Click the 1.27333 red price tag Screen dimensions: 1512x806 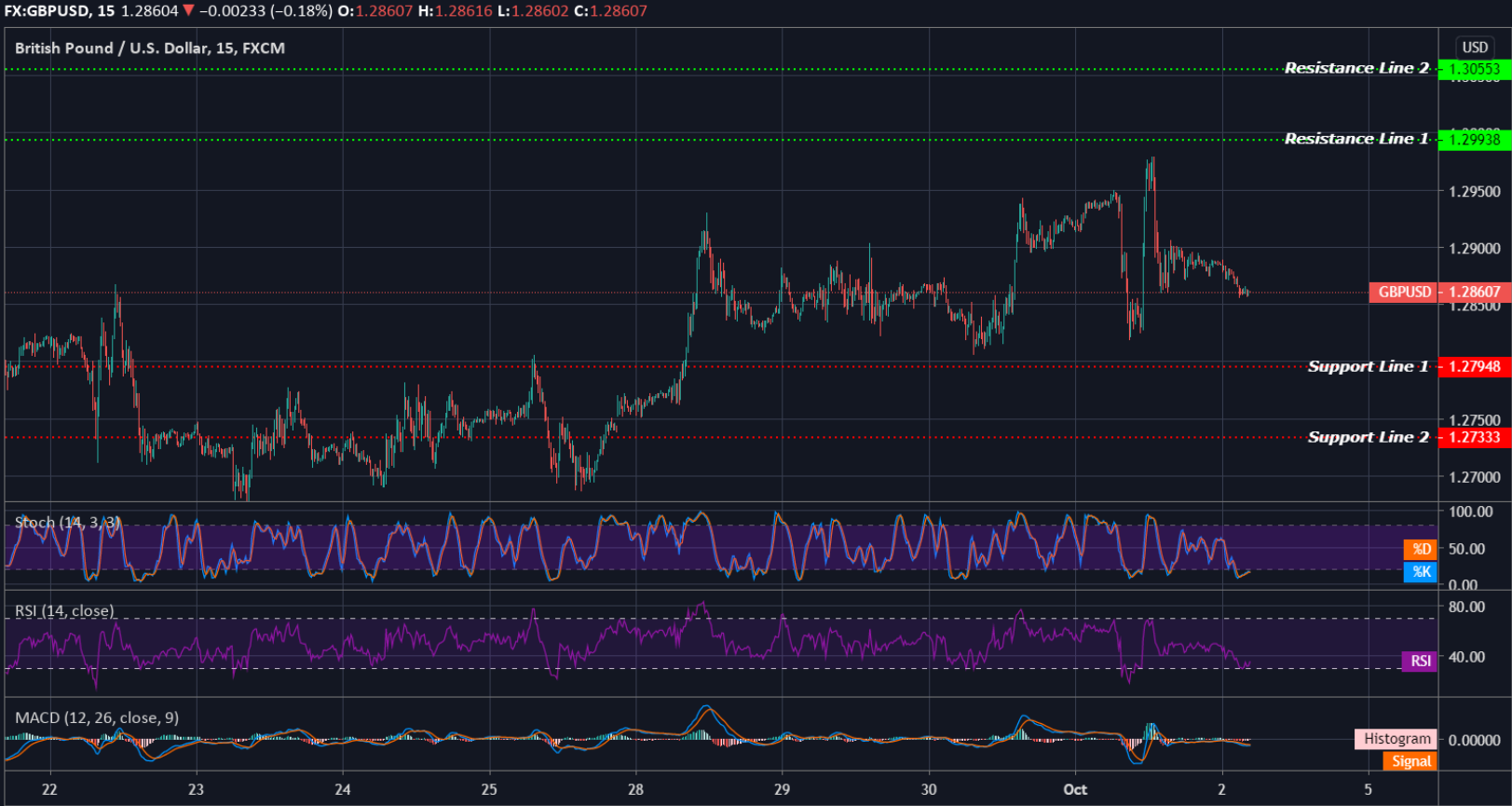click(1475, 437)
